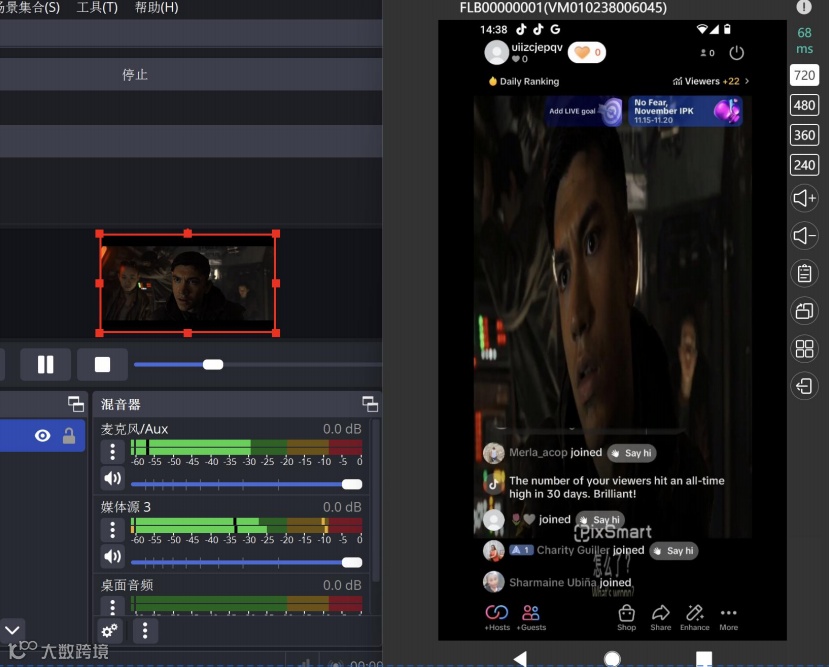Set emulator resolution to 720
829x667 pixels.
[804, 75]
